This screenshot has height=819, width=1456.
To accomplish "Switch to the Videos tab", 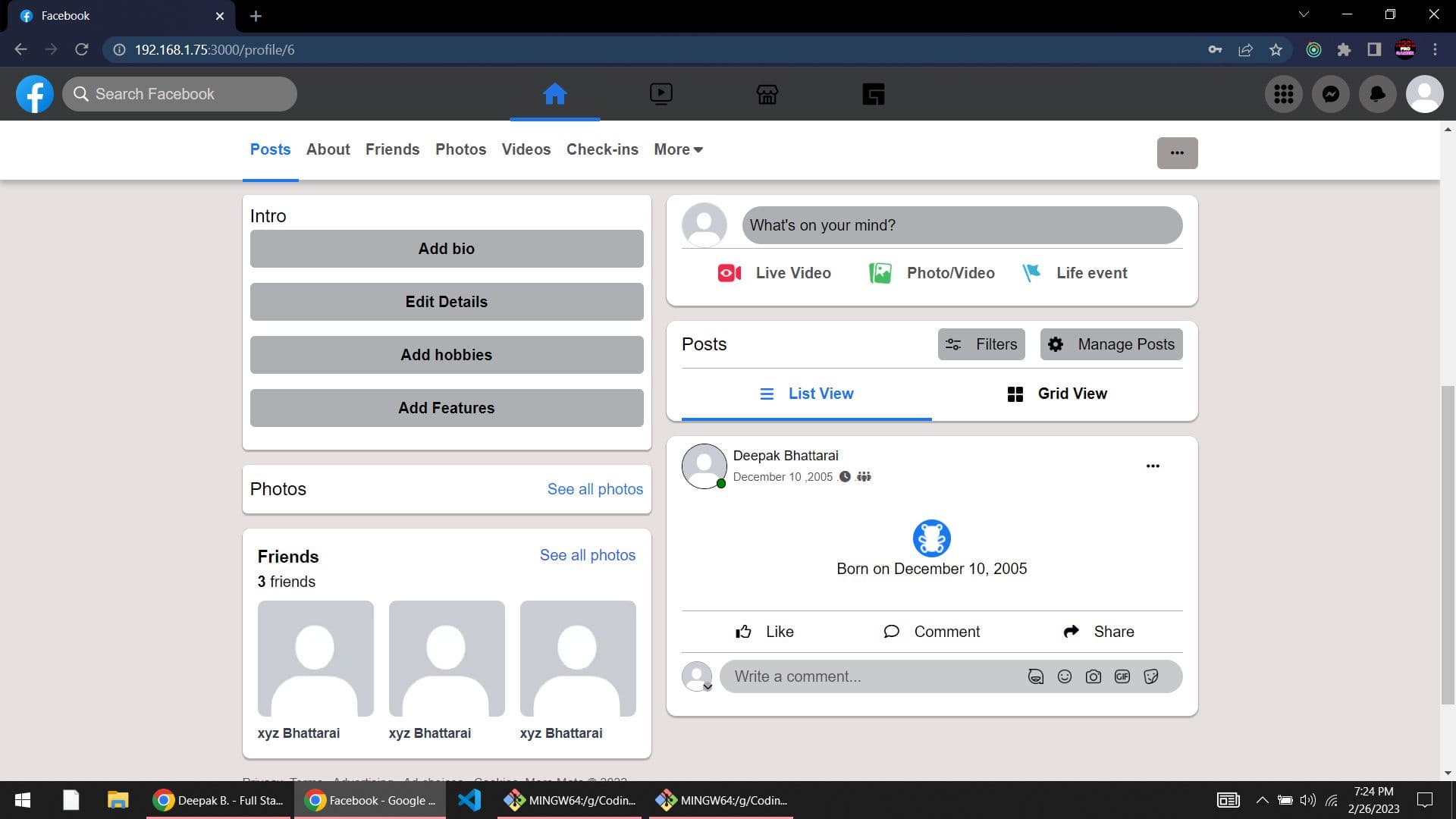I will click(526, 149).
